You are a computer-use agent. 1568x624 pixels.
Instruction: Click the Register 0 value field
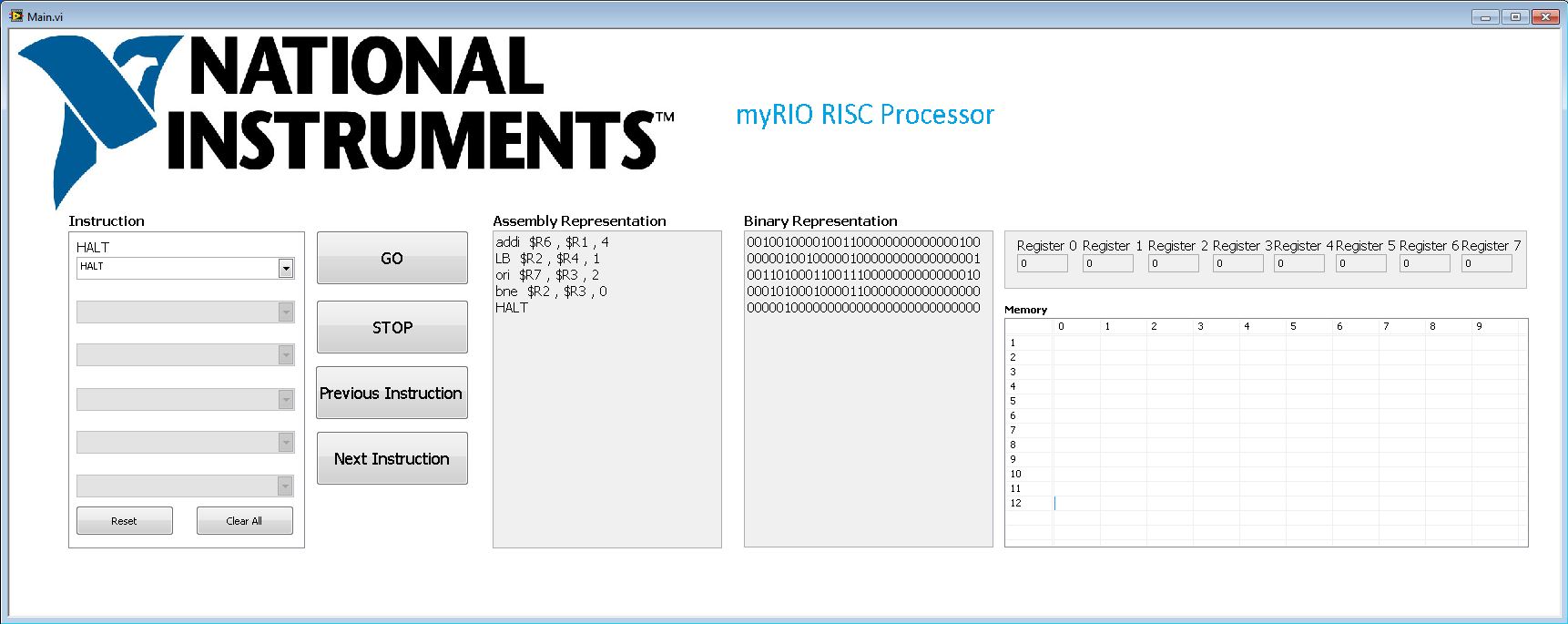tap(1042, 263)
